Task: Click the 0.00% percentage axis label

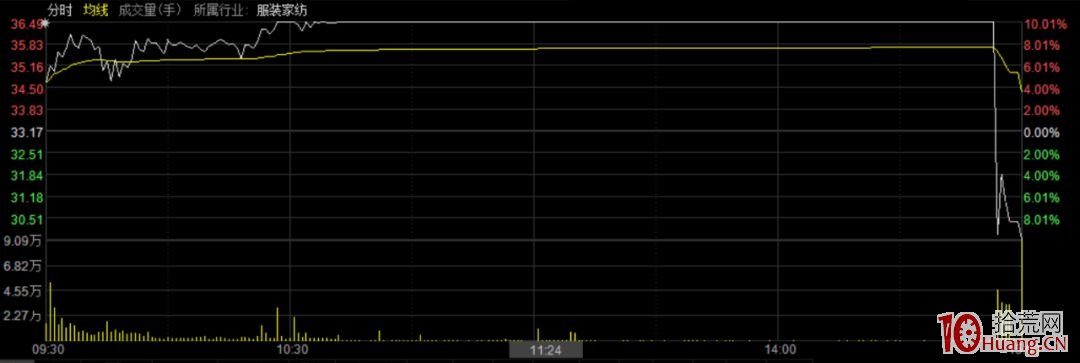Action: coord(1041,132)
